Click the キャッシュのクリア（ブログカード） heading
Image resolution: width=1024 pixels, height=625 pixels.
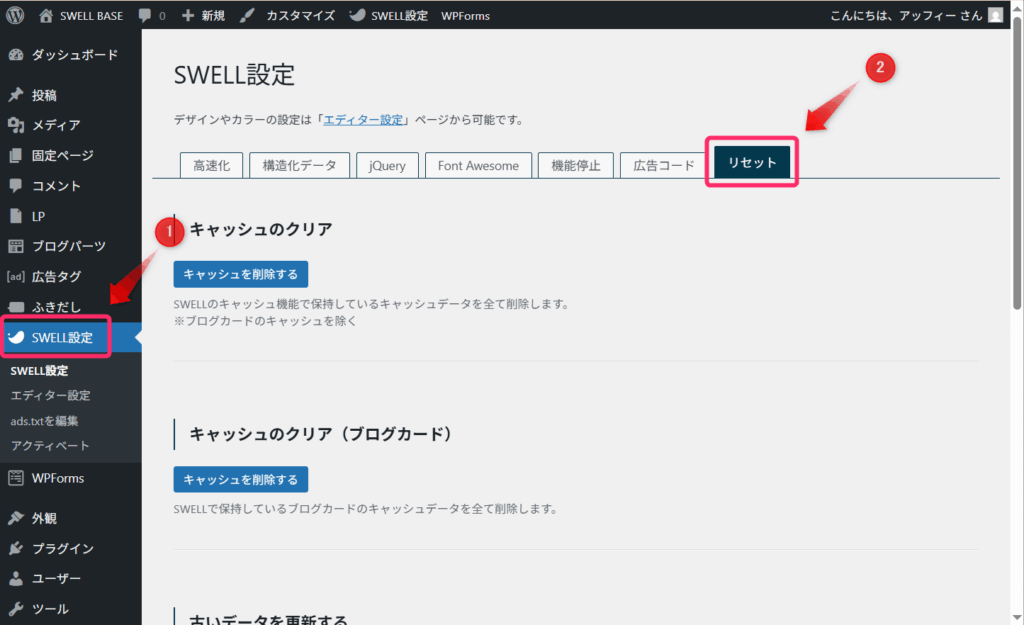321,434
